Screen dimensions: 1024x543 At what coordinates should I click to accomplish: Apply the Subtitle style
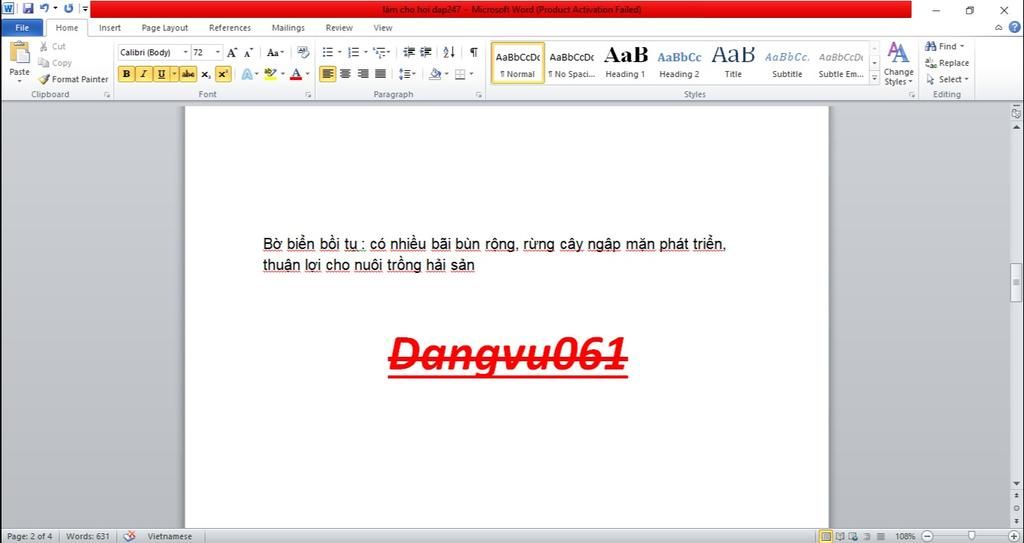[787, 63]
